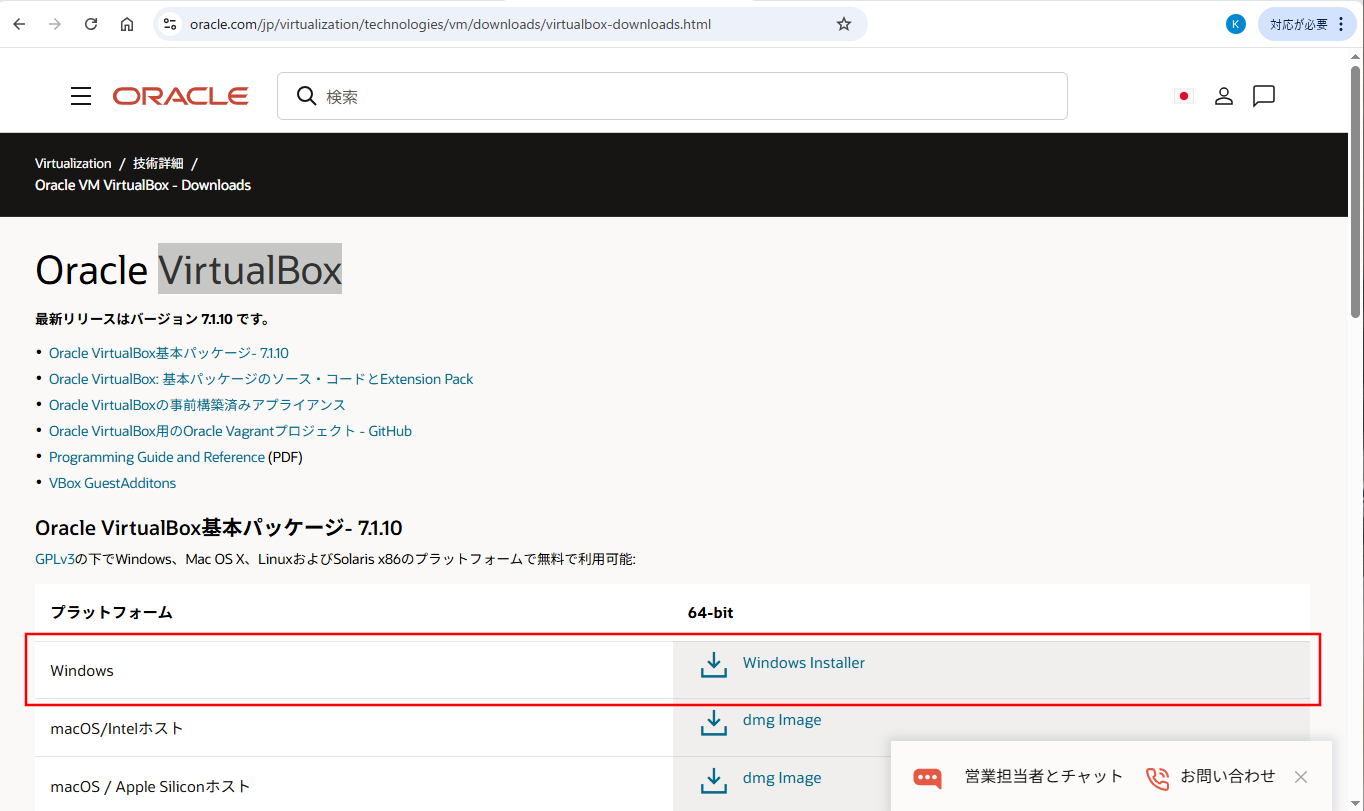Click the Oracle logo

click(181, 96)
